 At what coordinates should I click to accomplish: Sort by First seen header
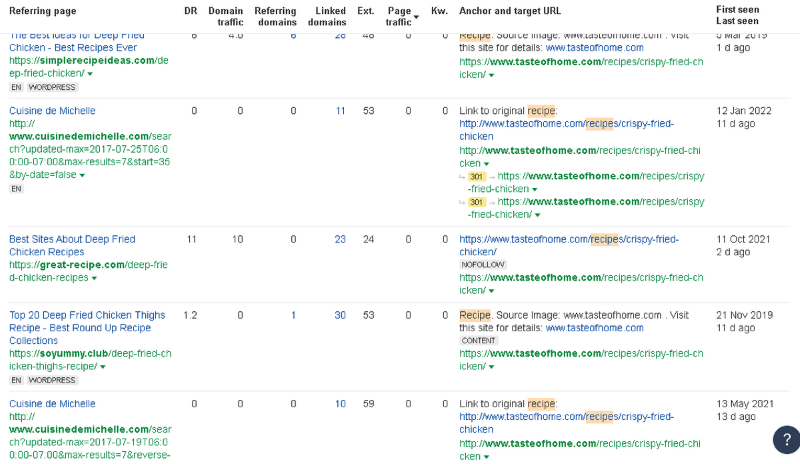tap(737, 9)
